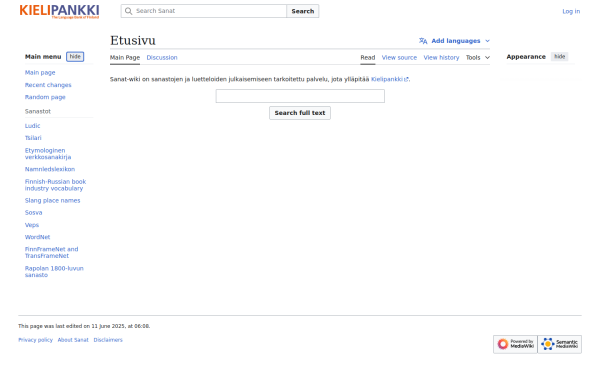The width and height of the screenshot is (600, 375).
Task: Hide the Appearance panel
Action: (x=559, y=57)
